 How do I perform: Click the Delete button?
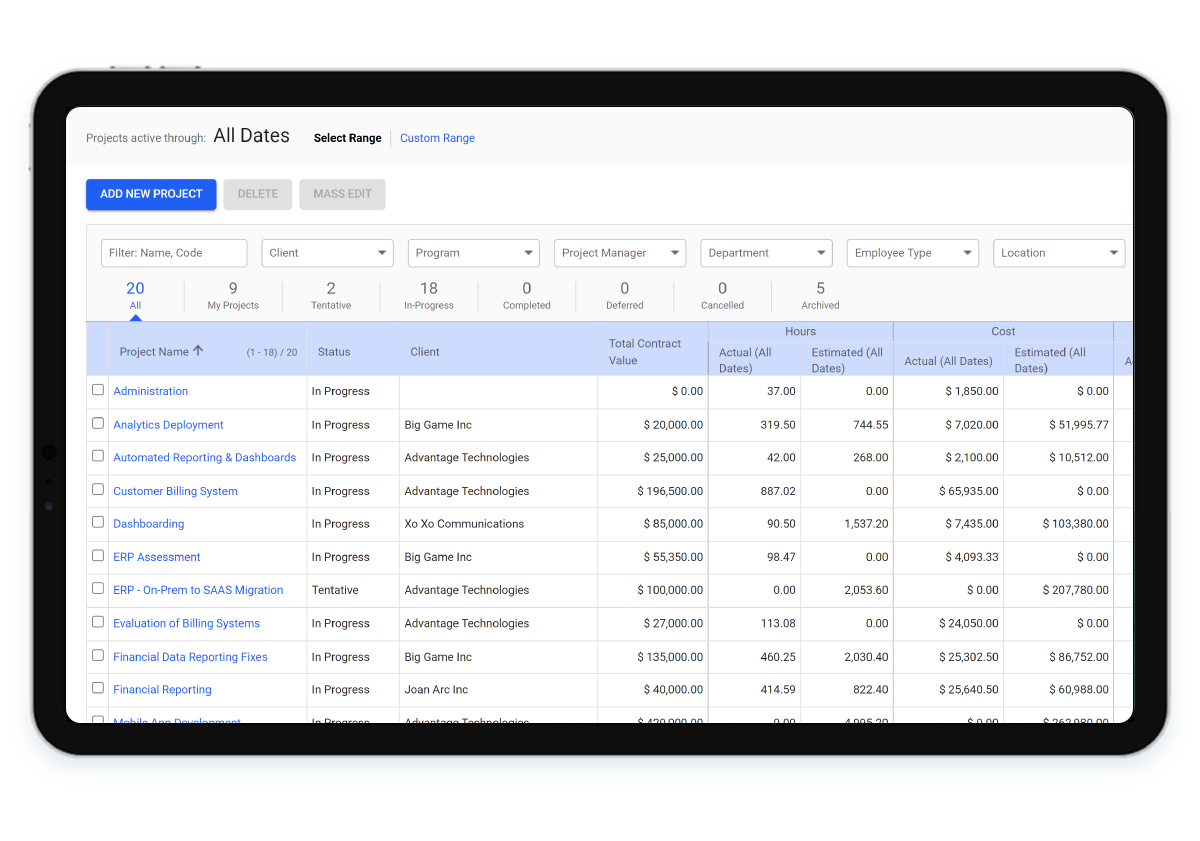click(x=258, y=194)
